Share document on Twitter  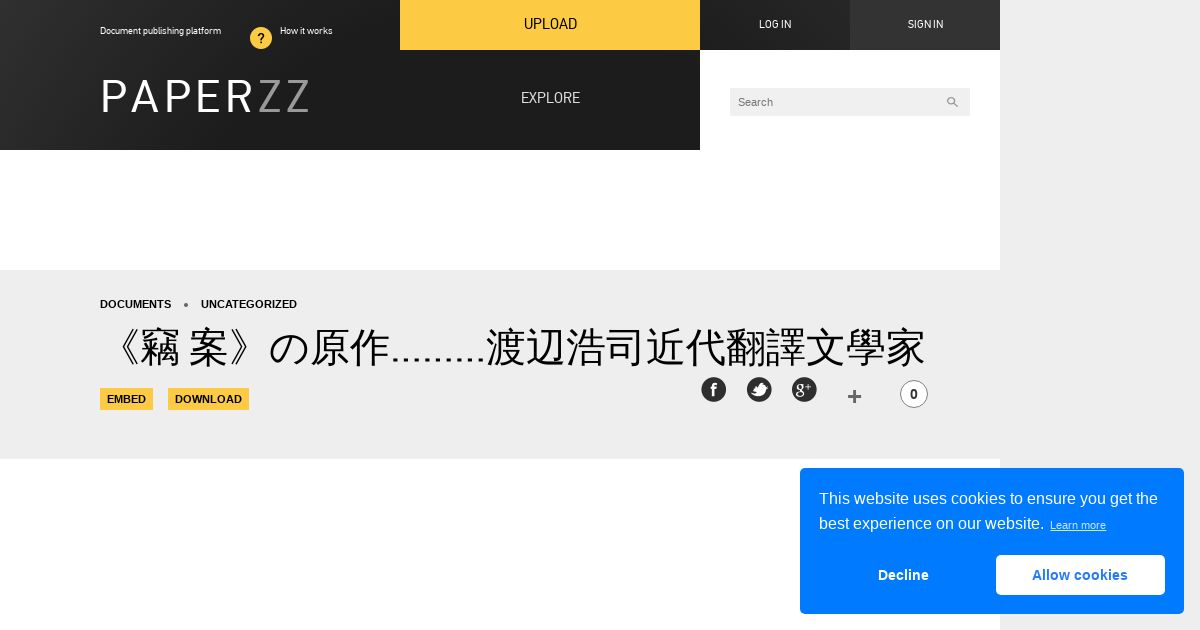coord(759,390)
